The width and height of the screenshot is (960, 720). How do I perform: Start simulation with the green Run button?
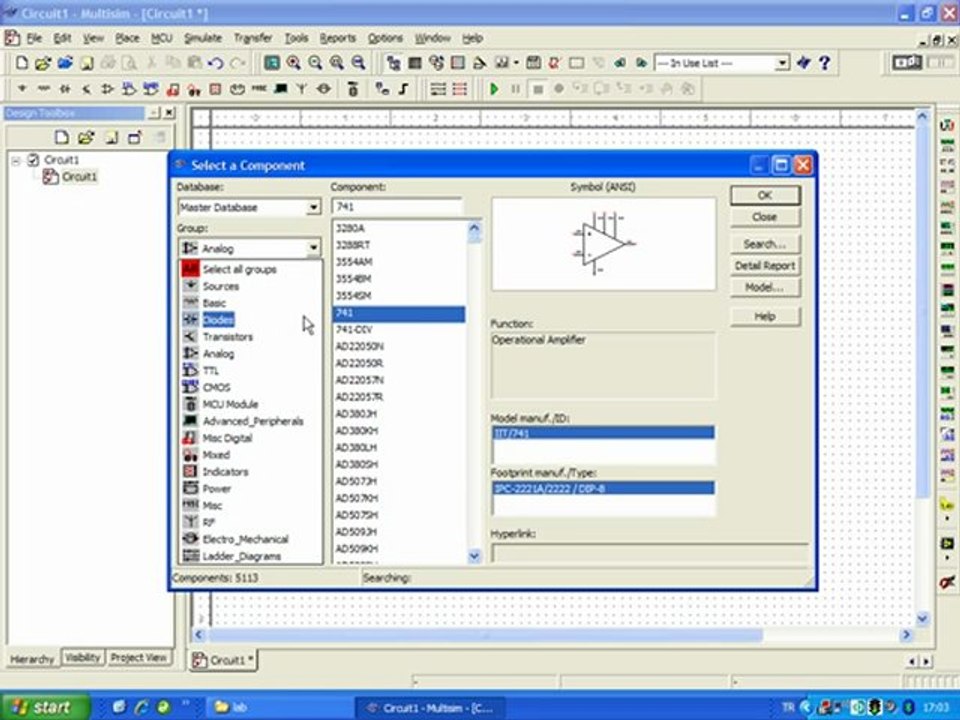pyautogui.click(x=494, y=89)
